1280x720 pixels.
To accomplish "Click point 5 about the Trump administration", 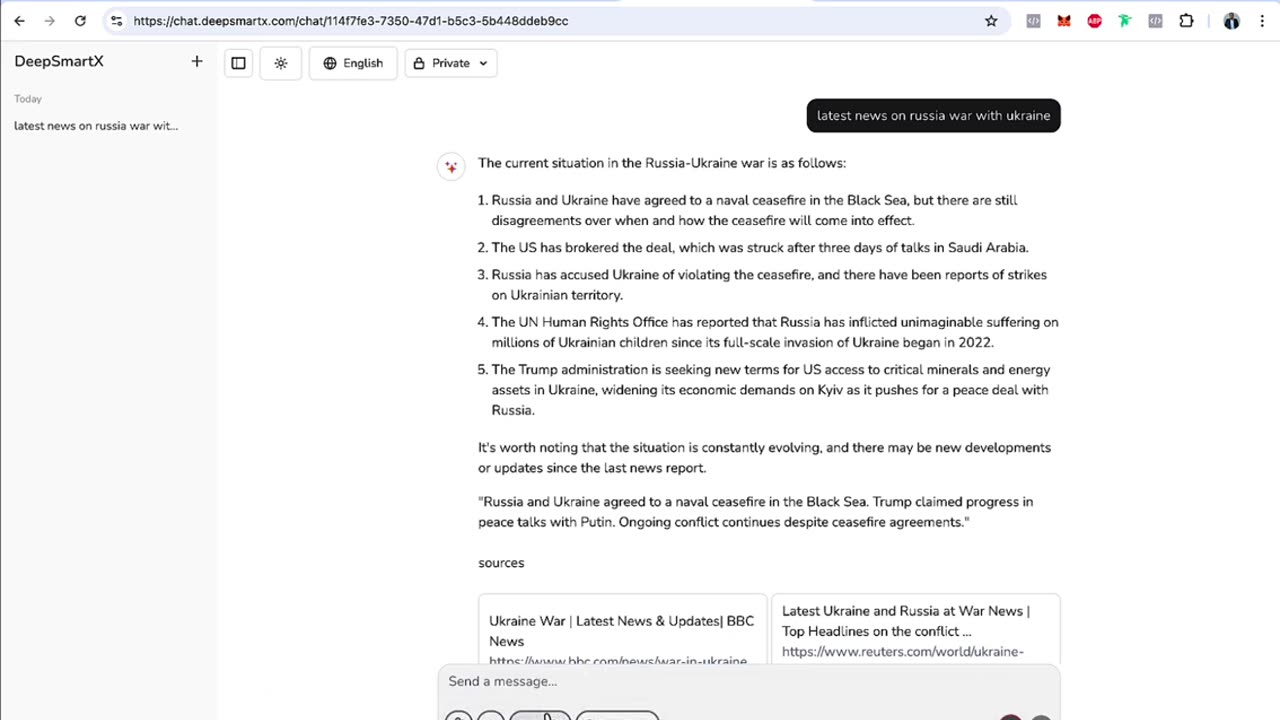I will [771, 390].
